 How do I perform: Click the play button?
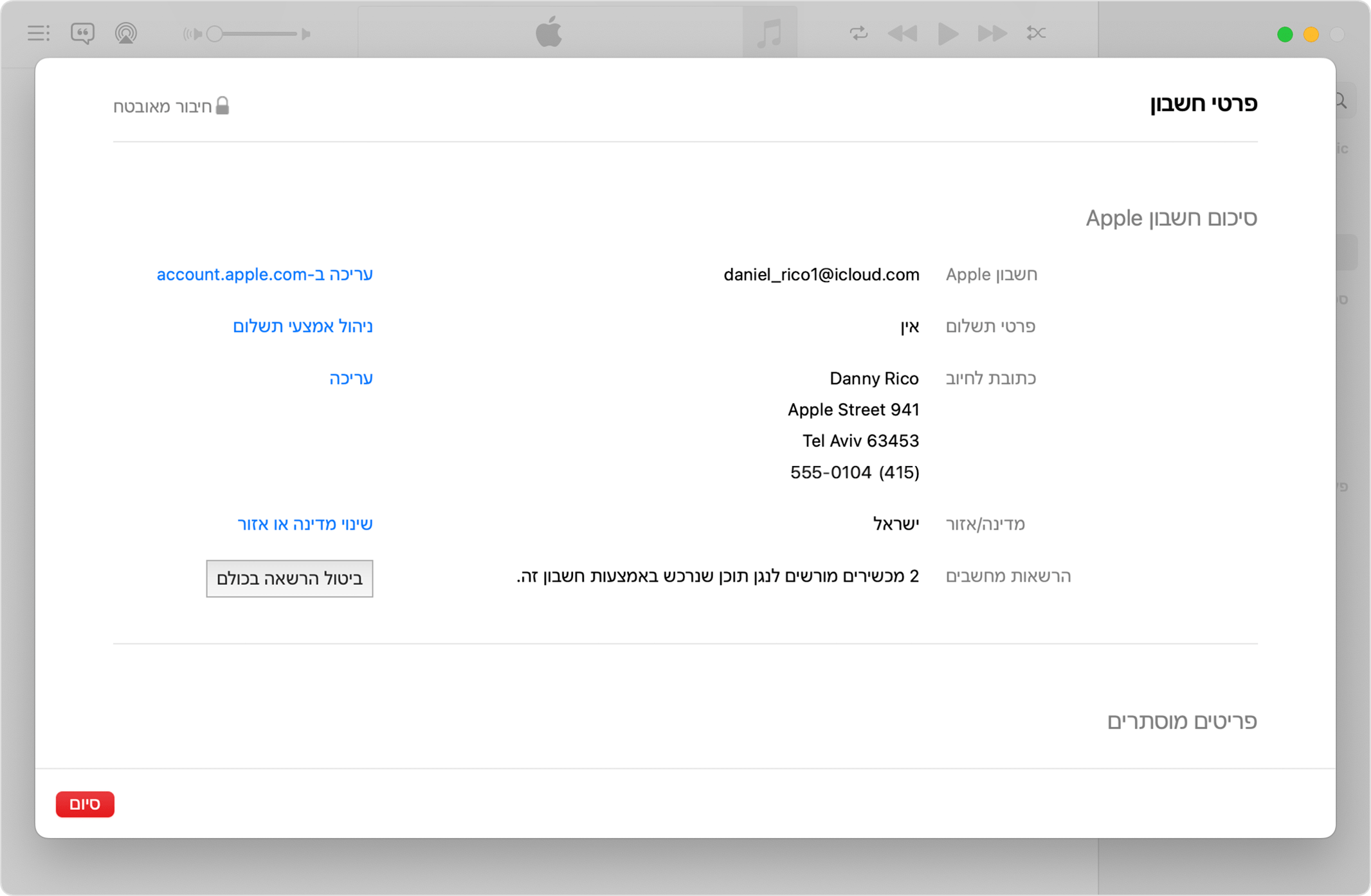(947, 33)
